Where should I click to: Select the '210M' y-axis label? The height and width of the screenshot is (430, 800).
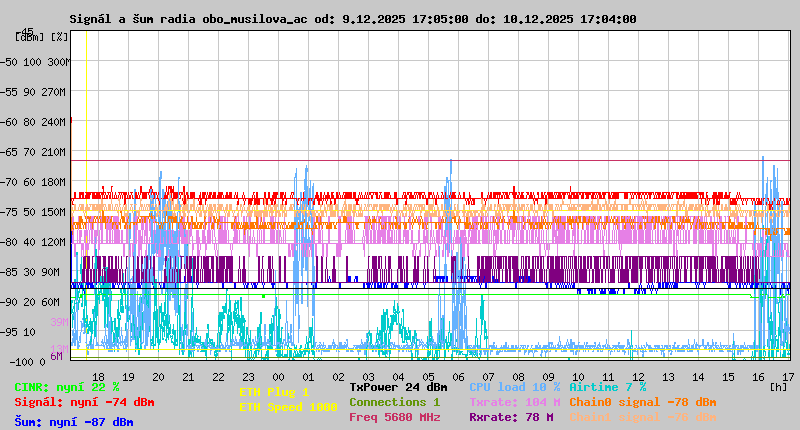coord(53,153)
